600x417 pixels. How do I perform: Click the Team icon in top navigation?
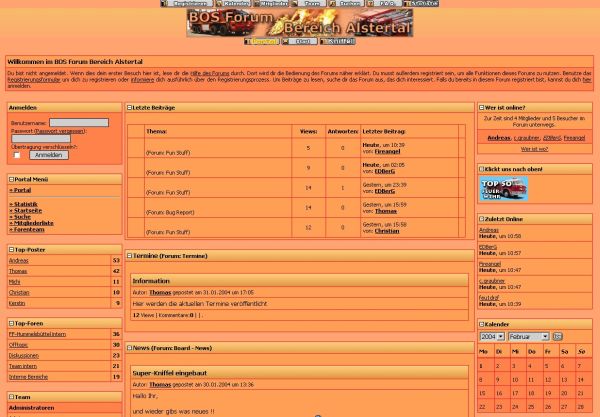pyautogui.click(x=311, y=4)
